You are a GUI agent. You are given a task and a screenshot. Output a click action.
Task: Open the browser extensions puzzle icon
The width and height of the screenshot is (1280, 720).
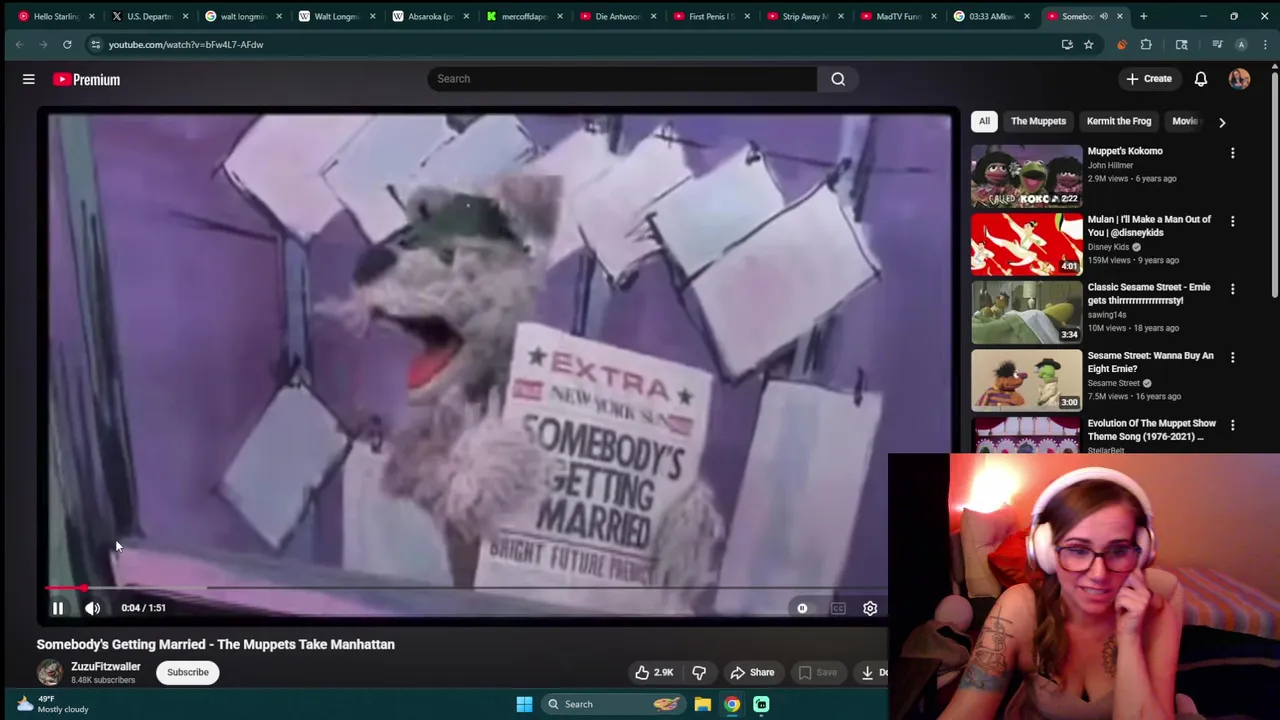[x=1146, y=44]
